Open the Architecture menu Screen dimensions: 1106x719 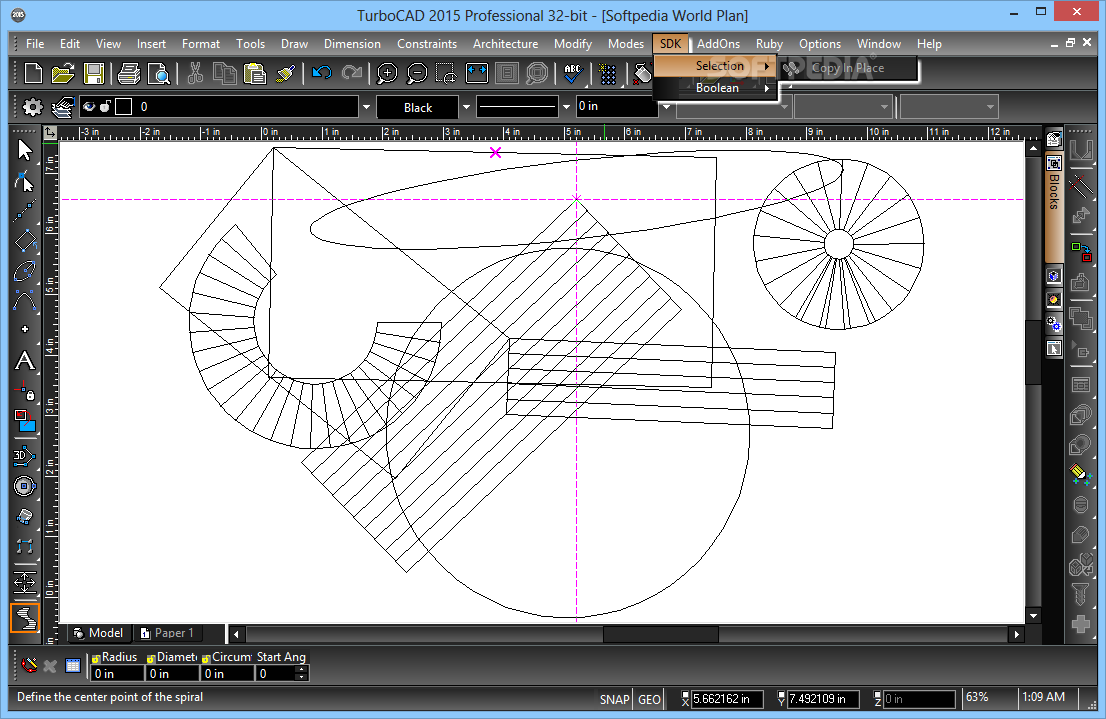coord(505,44)
